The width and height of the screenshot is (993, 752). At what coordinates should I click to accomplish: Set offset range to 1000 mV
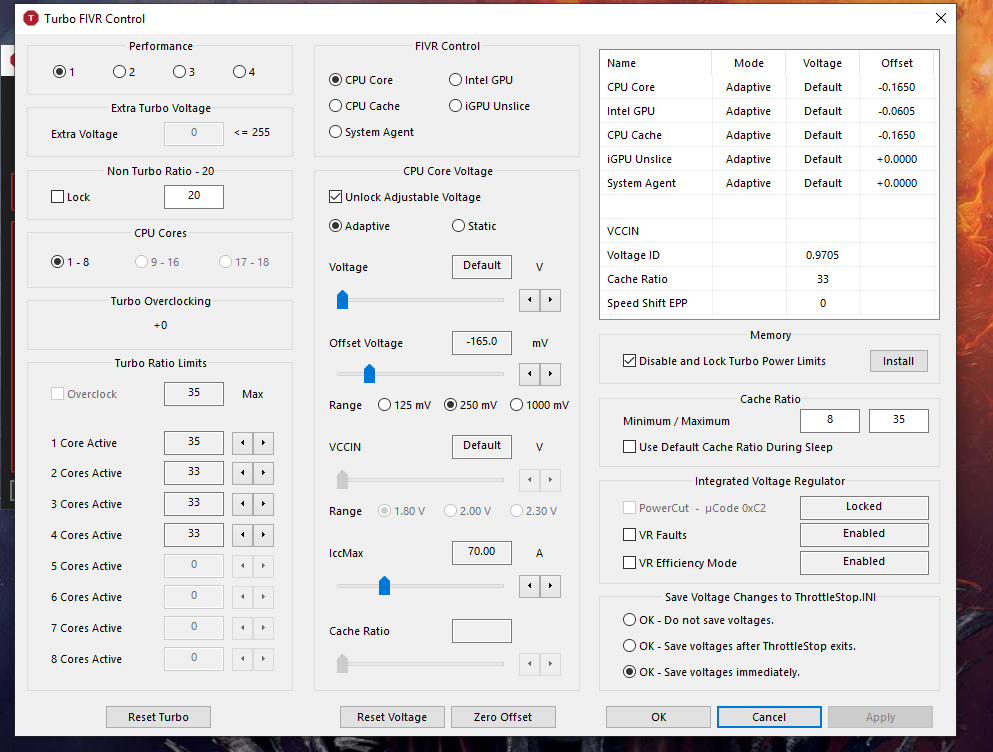[540, 405]
